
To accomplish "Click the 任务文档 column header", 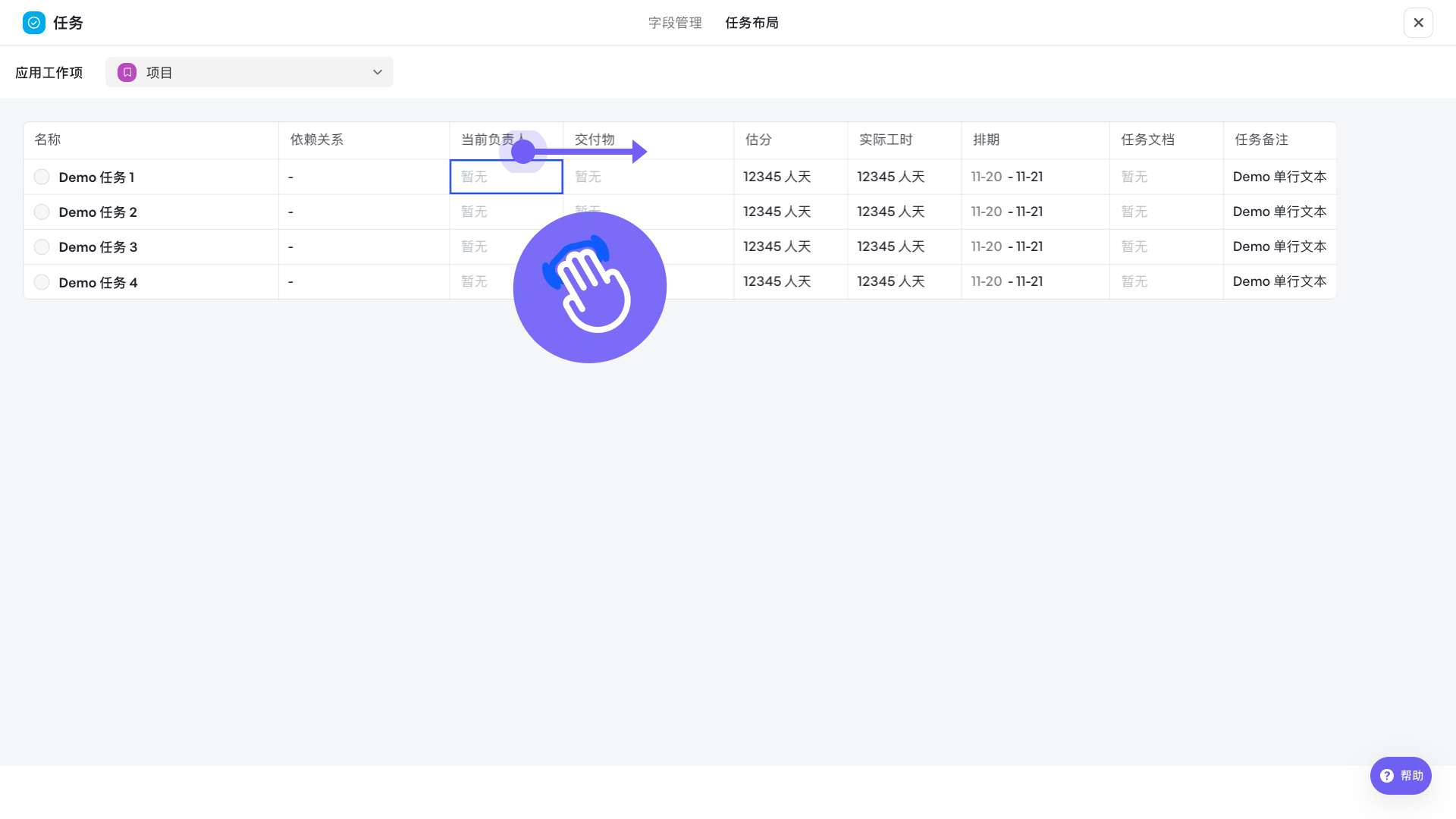I will click(x=1166, y=140).
